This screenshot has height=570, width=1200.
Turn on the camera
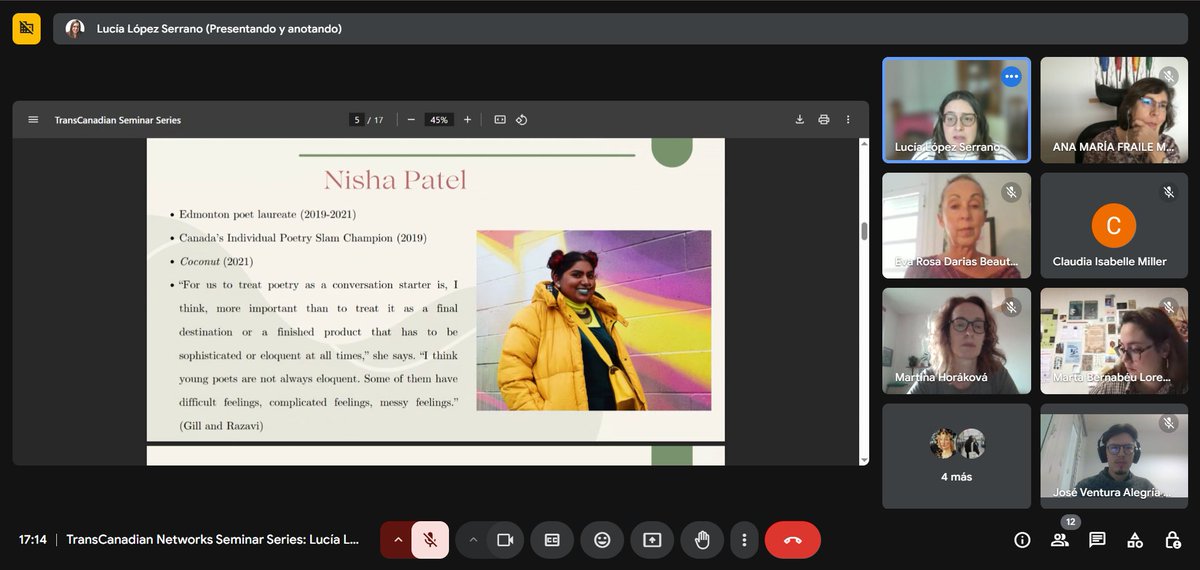pyautogui.click(x=505, y=540)
